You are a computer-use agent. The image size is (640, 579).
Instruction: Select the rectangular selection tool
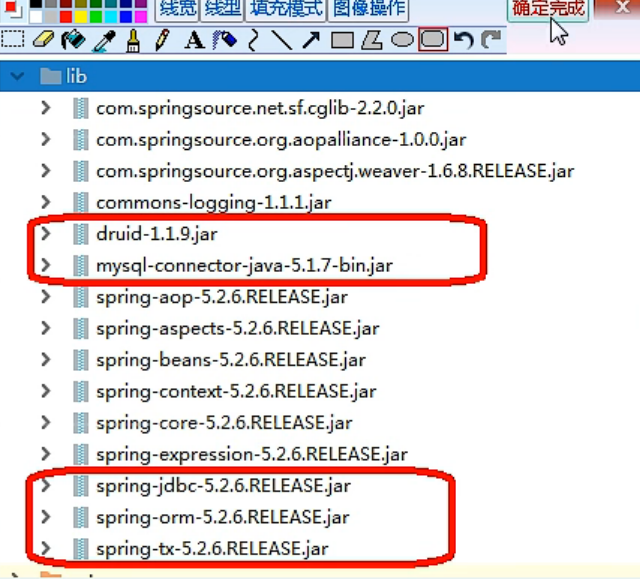[x=13, y=40]
